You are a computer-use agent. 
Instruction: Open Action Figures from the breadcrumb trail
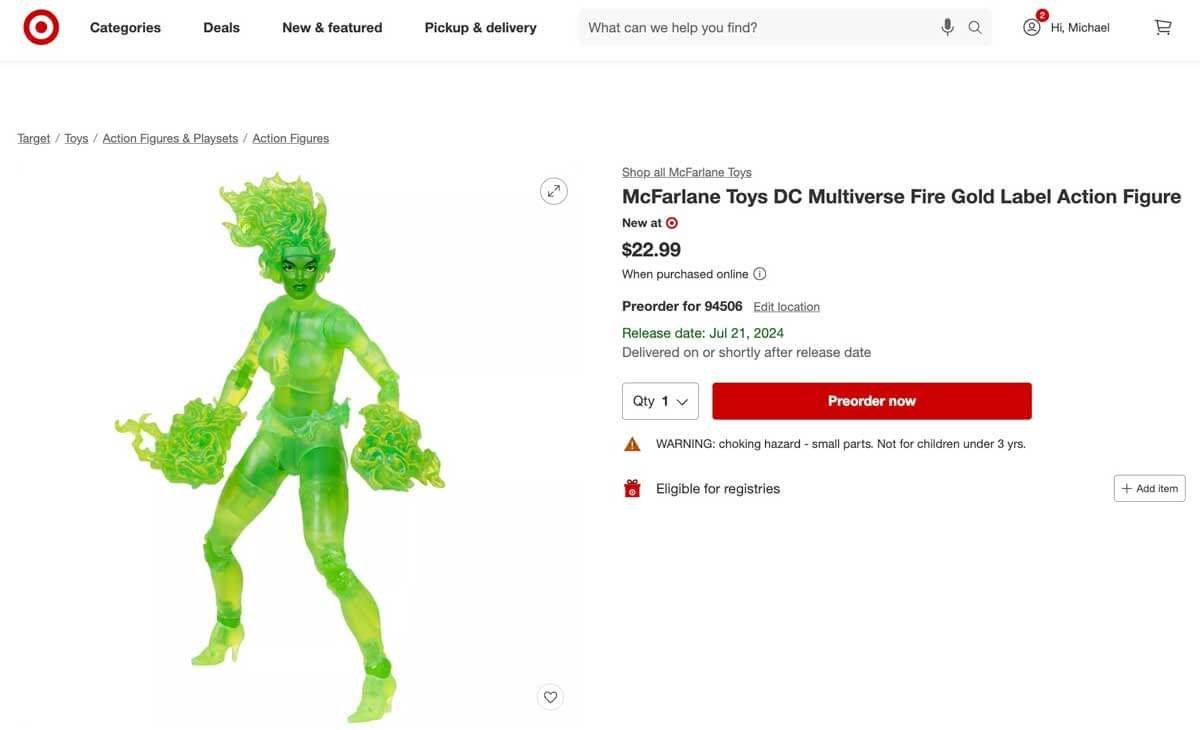tap(289, 137)
